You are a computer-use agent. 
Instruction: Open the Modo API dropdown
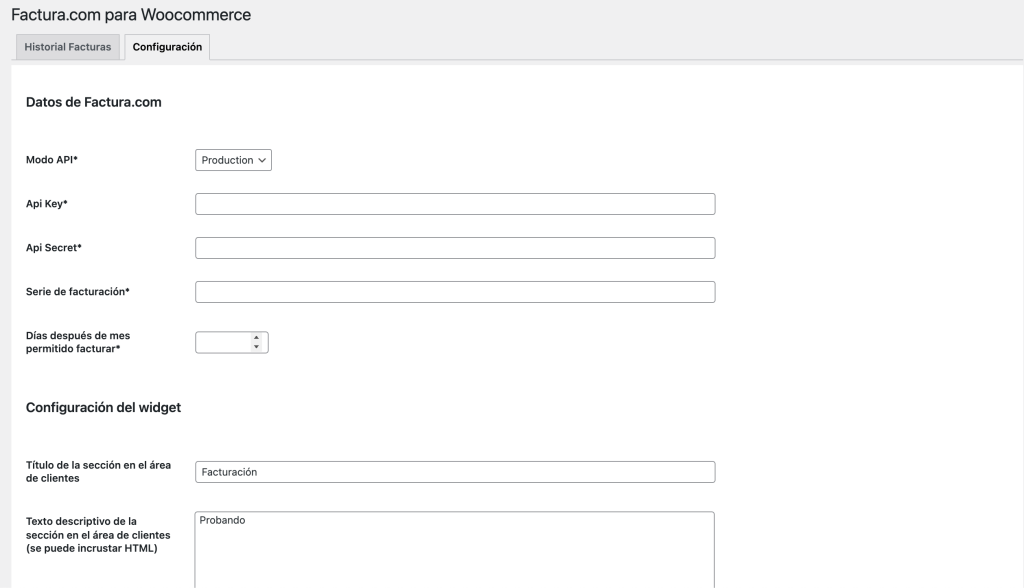point(233,160)
